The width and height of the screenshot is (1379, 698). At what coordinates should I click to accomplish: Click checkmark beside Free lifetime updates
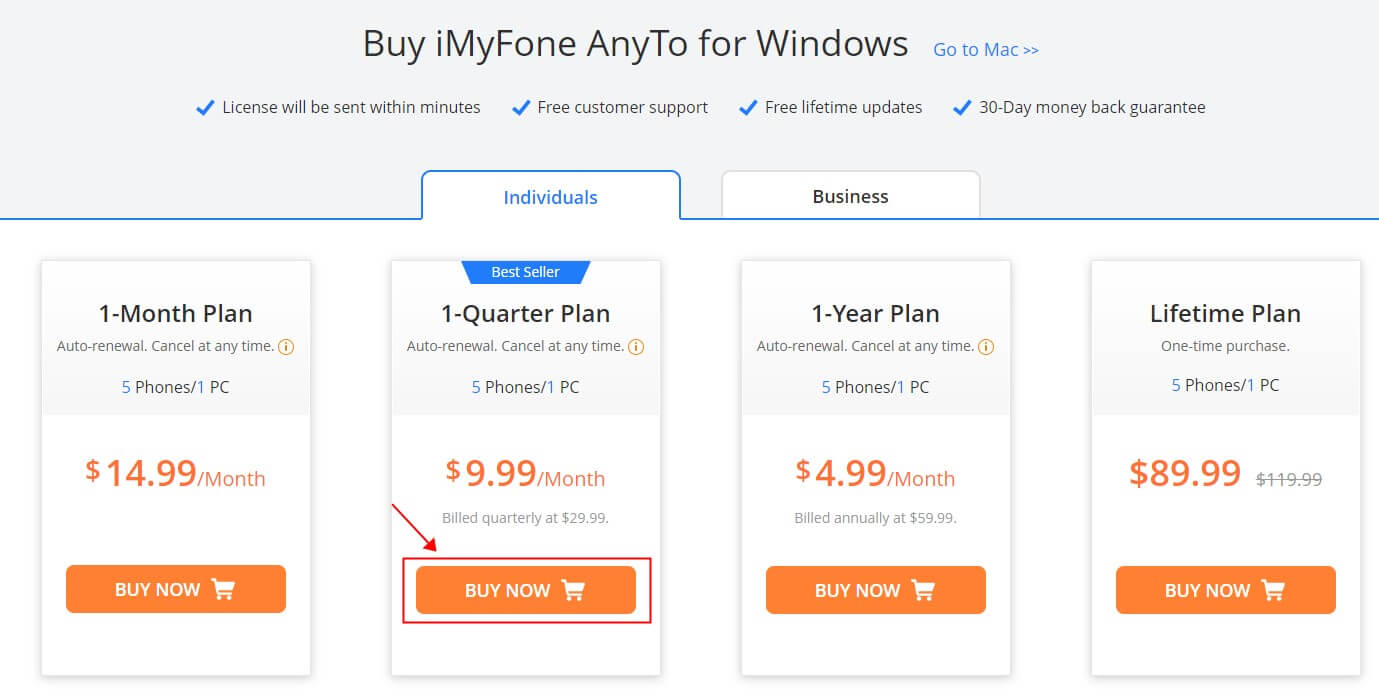tap(747, 107)
